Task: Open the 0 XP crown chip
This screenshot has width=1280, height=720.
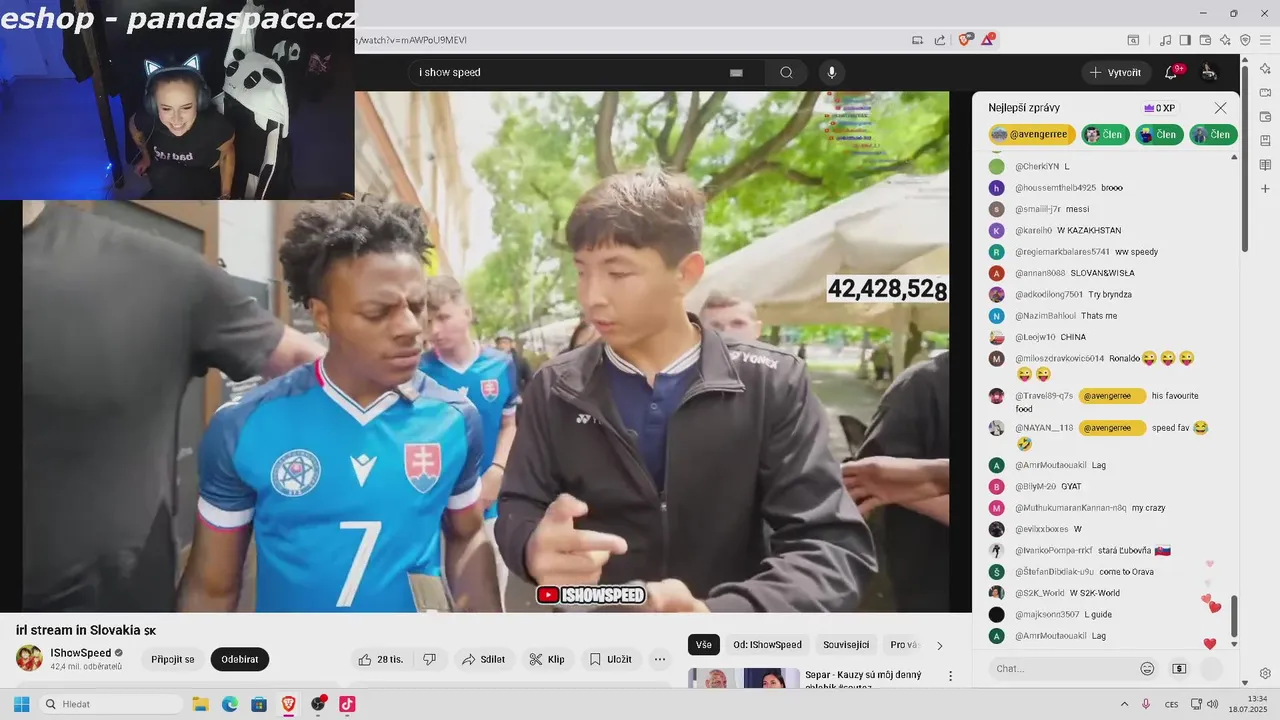Action: pos(1160,108)
